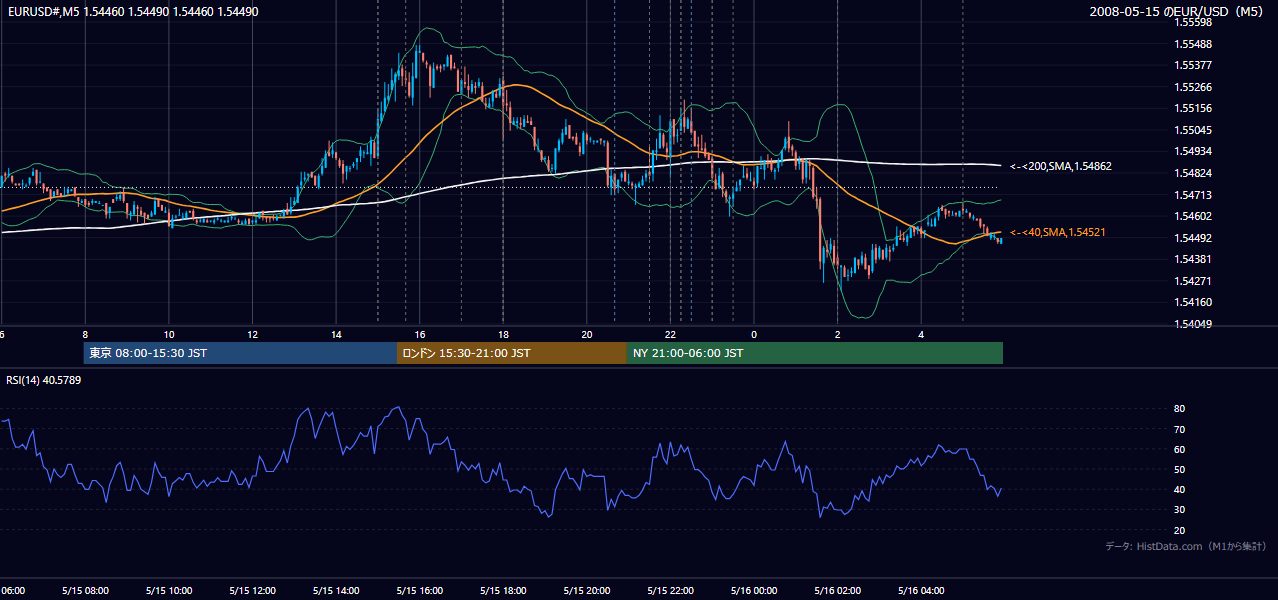The width and height of the screenshot is (1278, 600).
Task: Click price axis label 1.55045
Action: (x=1194, y=130)
